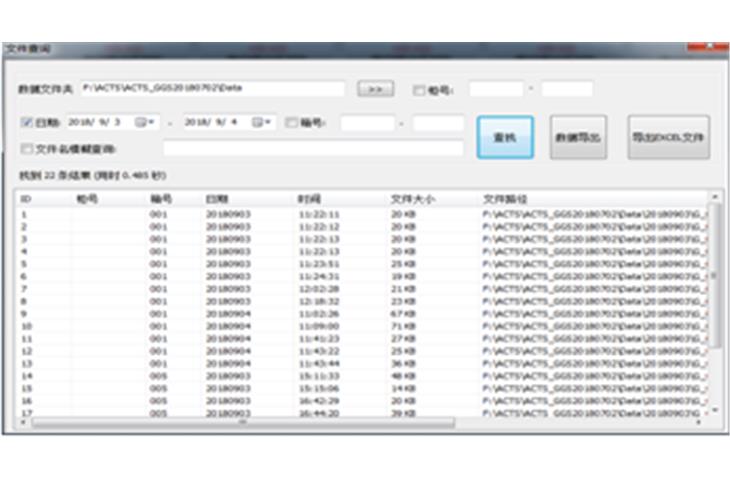
Task: Click the 导出EXCEL文件 button
Action: point(668,138)
